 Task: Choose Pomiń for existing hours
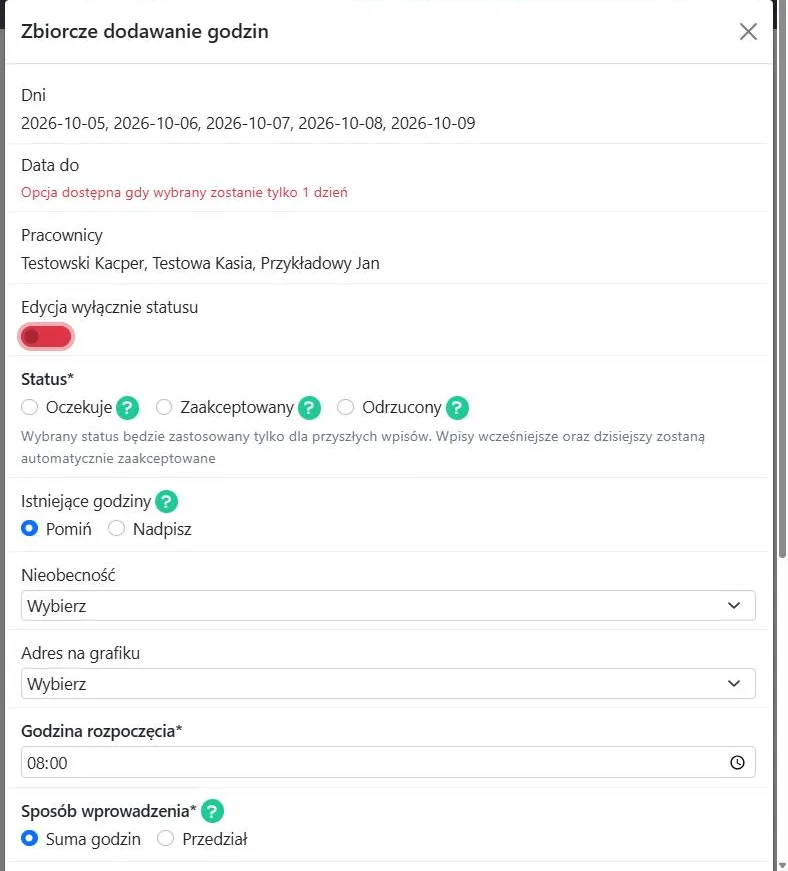tap(29, 528)
